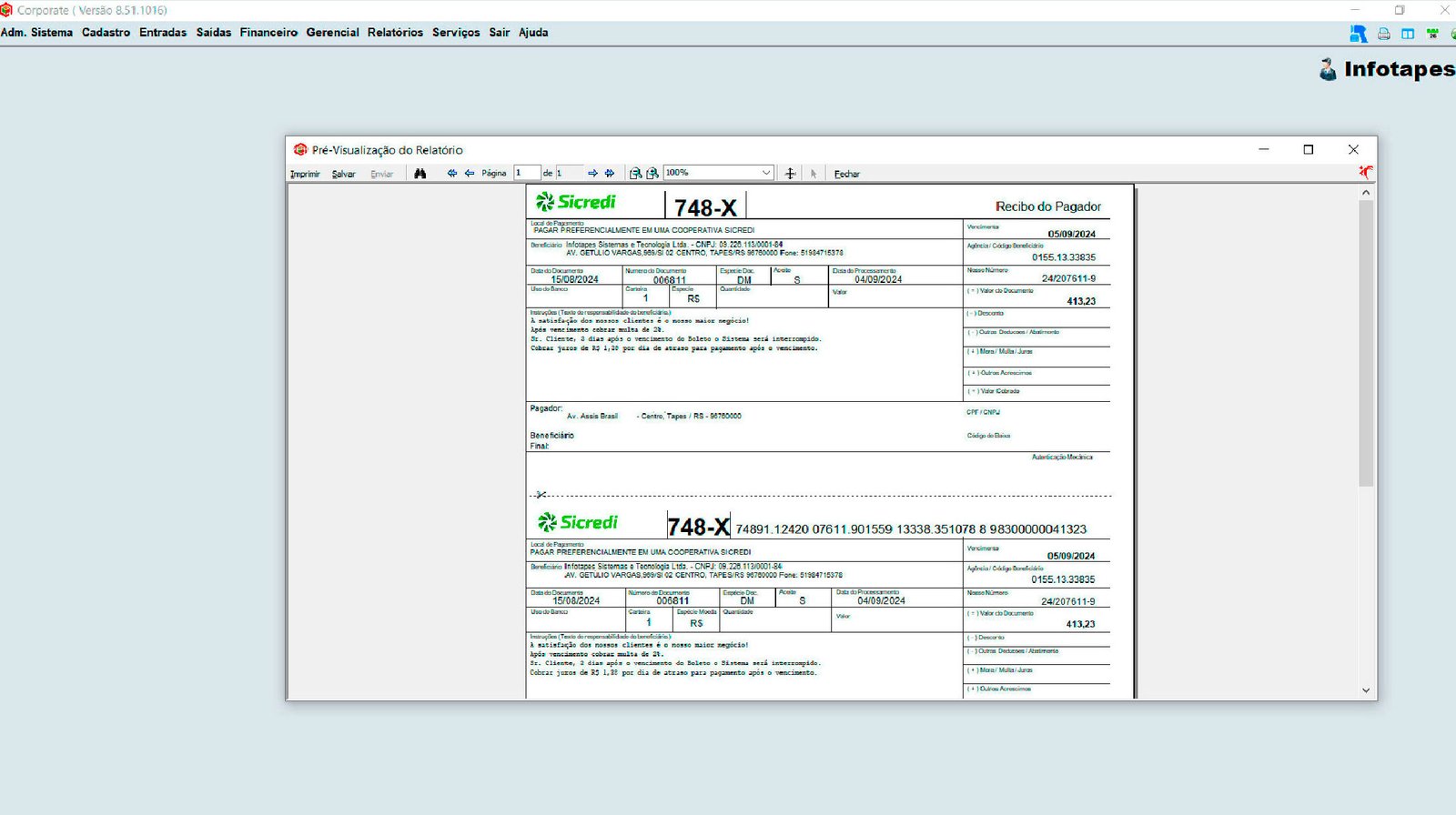Image resolution: width=1456 pixels, height=815 pixels.
Task: Click the zoom in magnifier icon
Action: point(652,173)
